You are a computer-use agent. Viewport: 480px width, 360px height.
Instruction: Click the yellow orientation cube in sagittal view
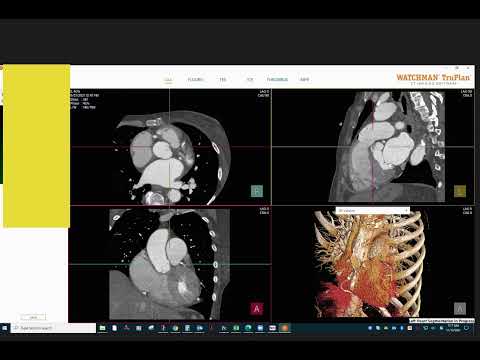pos(460,191)
